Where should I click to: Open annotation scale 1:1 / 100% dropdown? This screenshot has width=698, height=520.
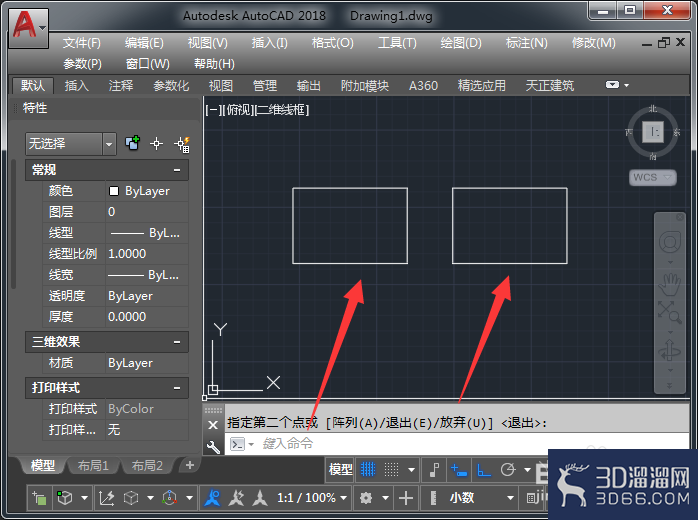coord(312,498)
